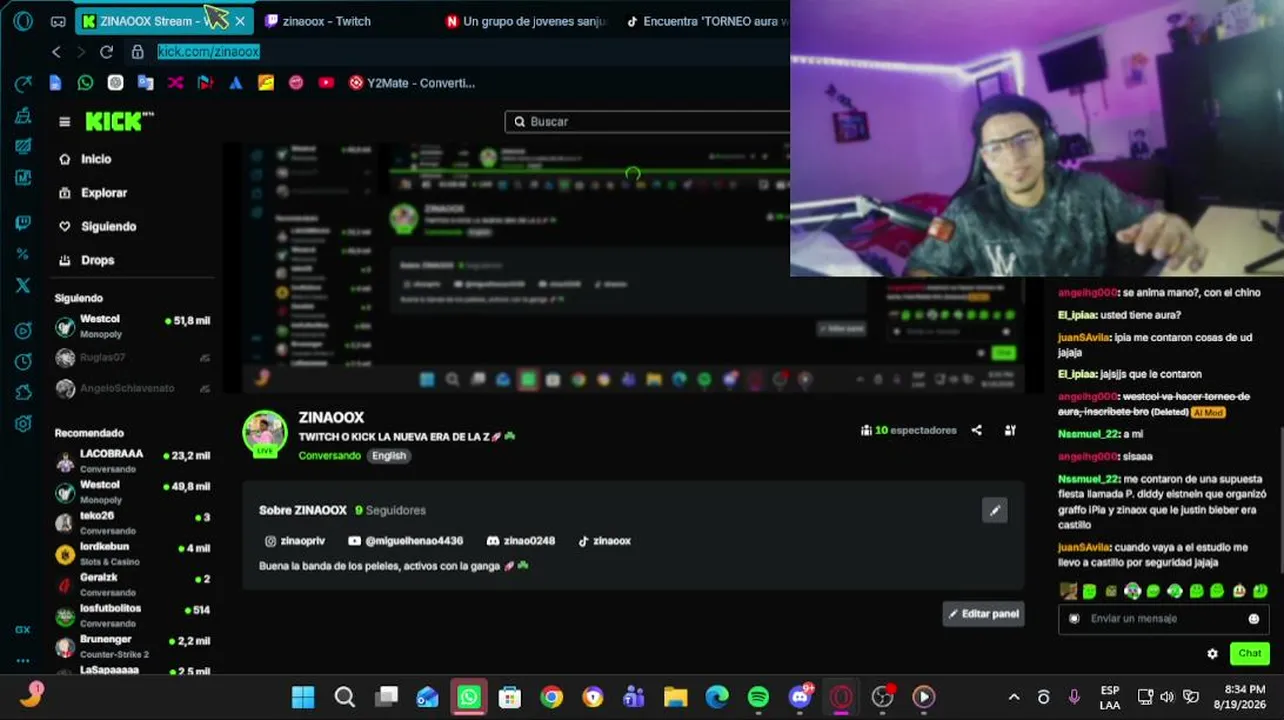Open the Opera sidebar extensions cube icon

(x=23, y=392)
